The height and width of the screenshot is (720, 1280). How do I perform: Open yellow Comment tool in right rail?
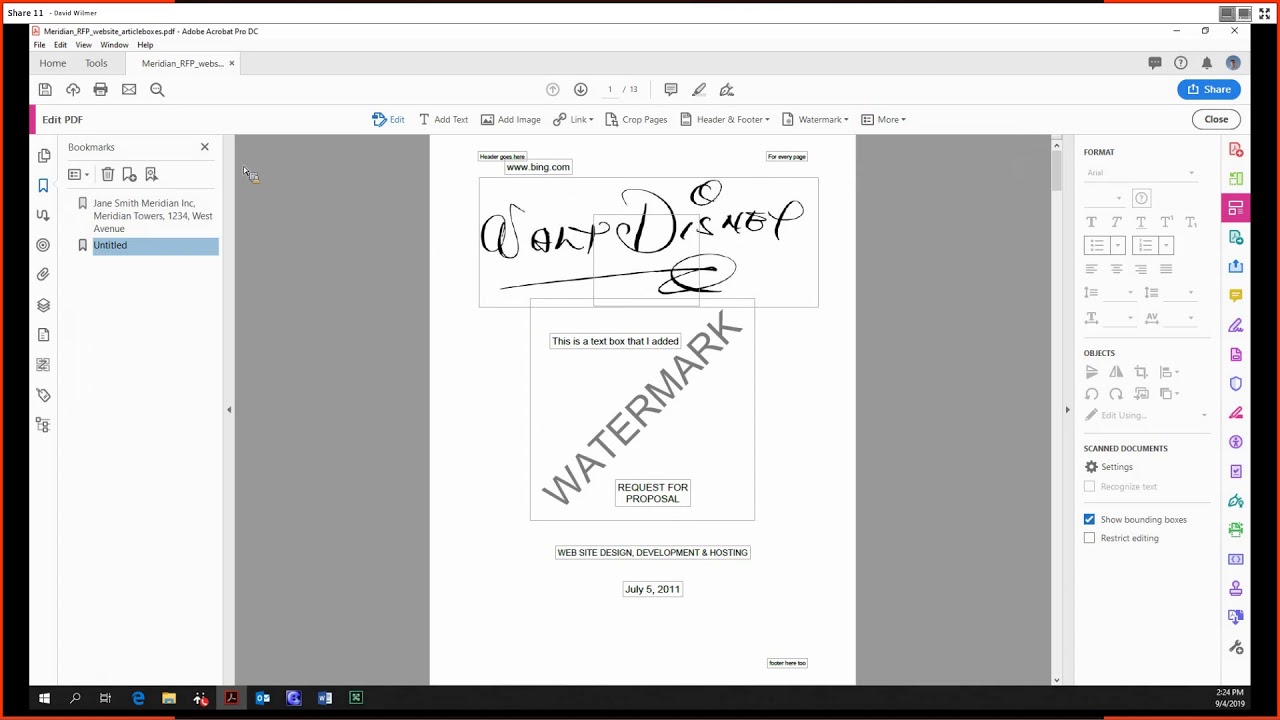pyautogui.click(x=1236, y=296)
